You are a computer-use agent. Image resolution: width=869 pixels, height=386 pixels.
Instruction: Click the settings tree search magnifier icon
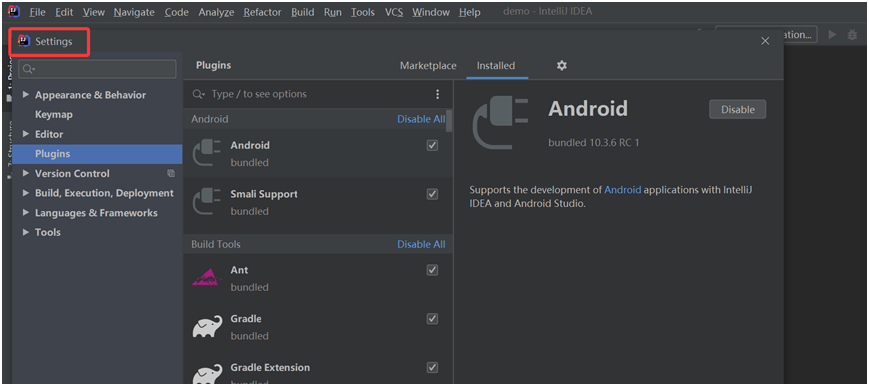point(29,69)
